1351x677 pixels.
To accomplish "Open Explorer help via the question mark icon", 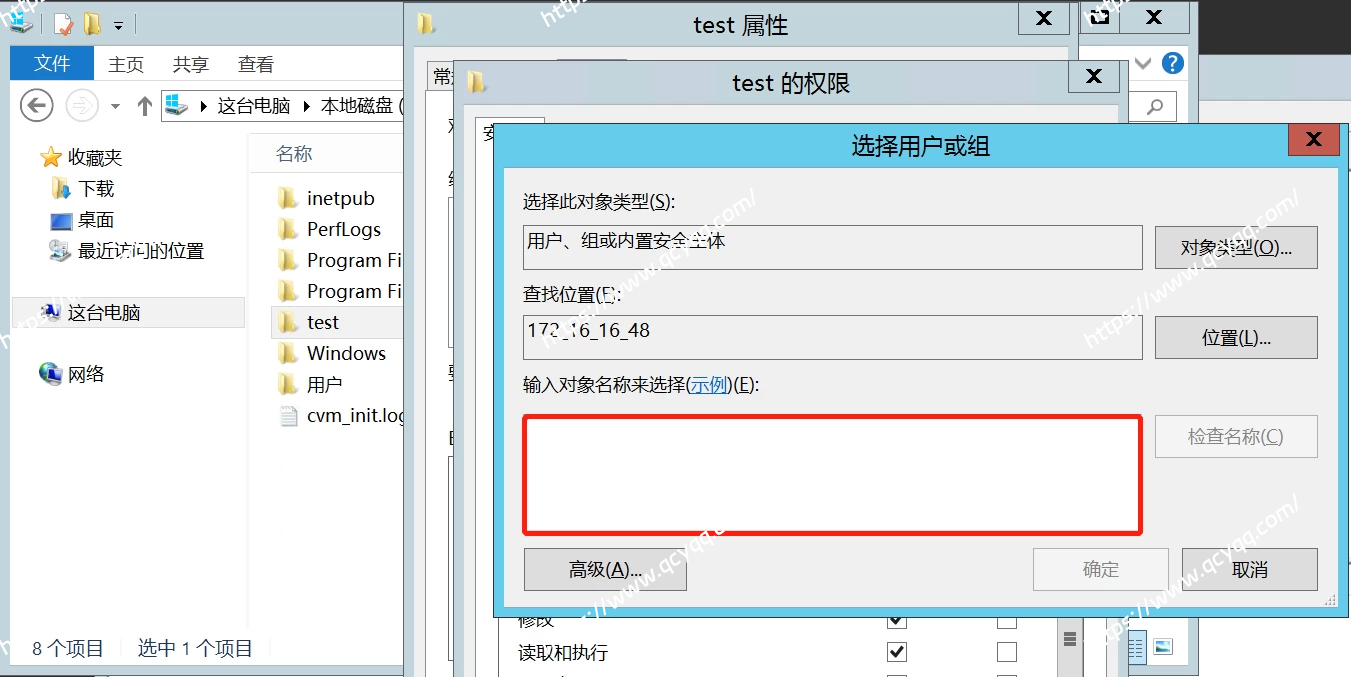I will tap(1173, 64).
